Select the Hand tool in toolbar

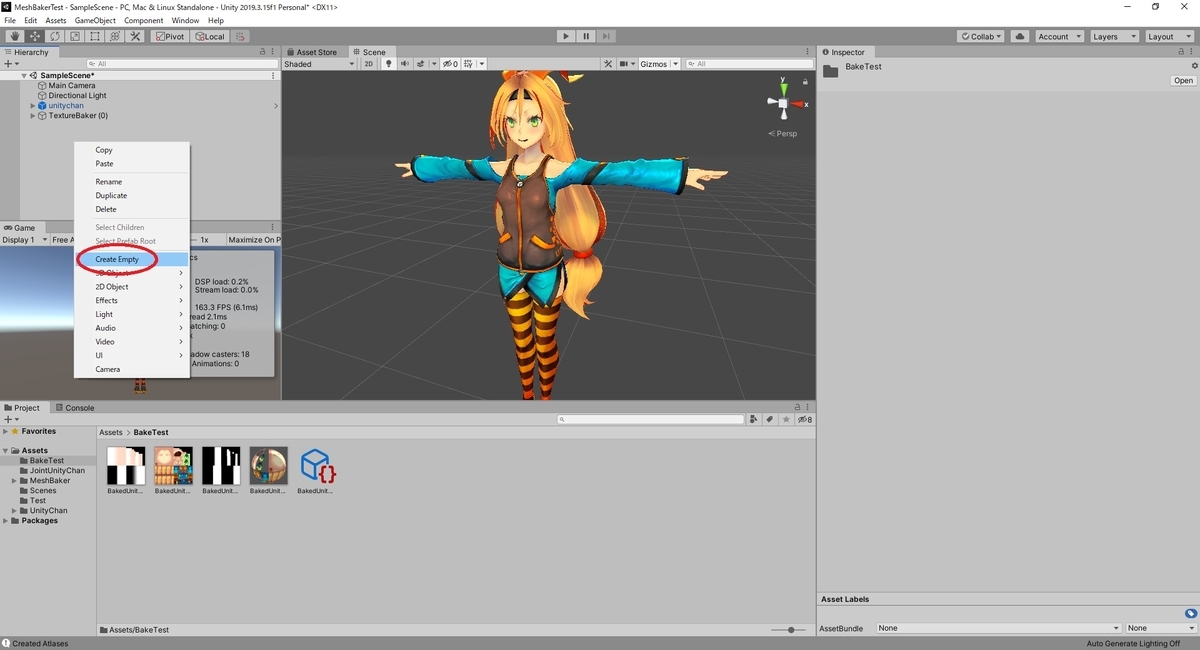pyautogui.click(x=15, y=36)
